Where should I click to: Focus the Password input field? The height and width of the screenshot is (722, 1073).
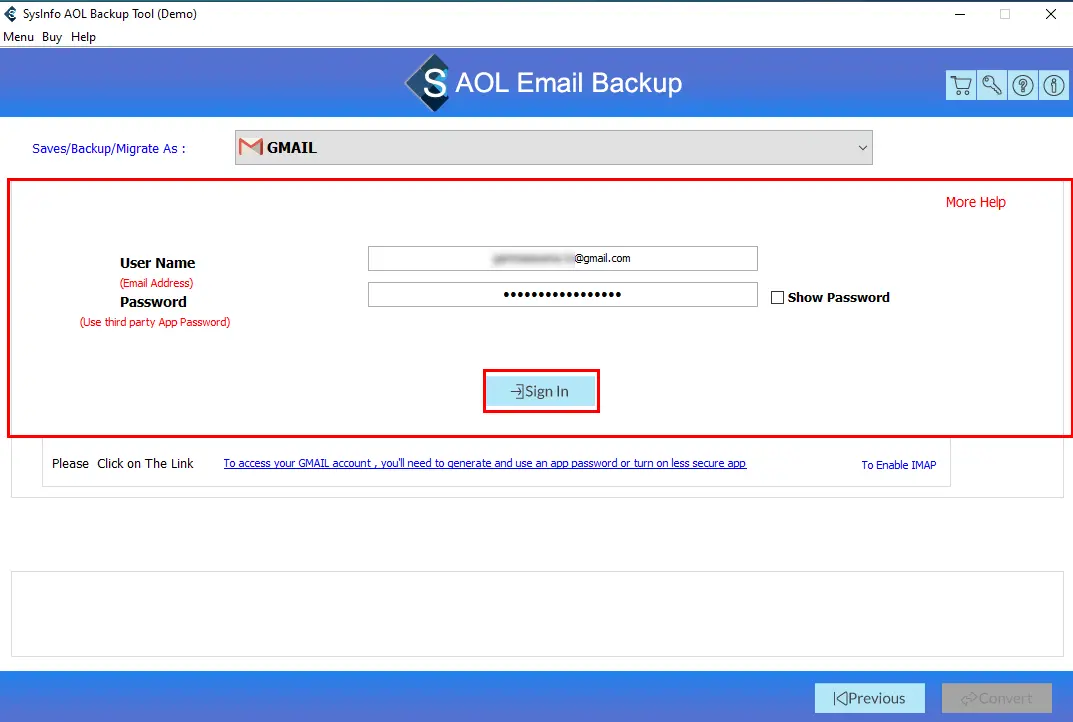coord(563,295)
